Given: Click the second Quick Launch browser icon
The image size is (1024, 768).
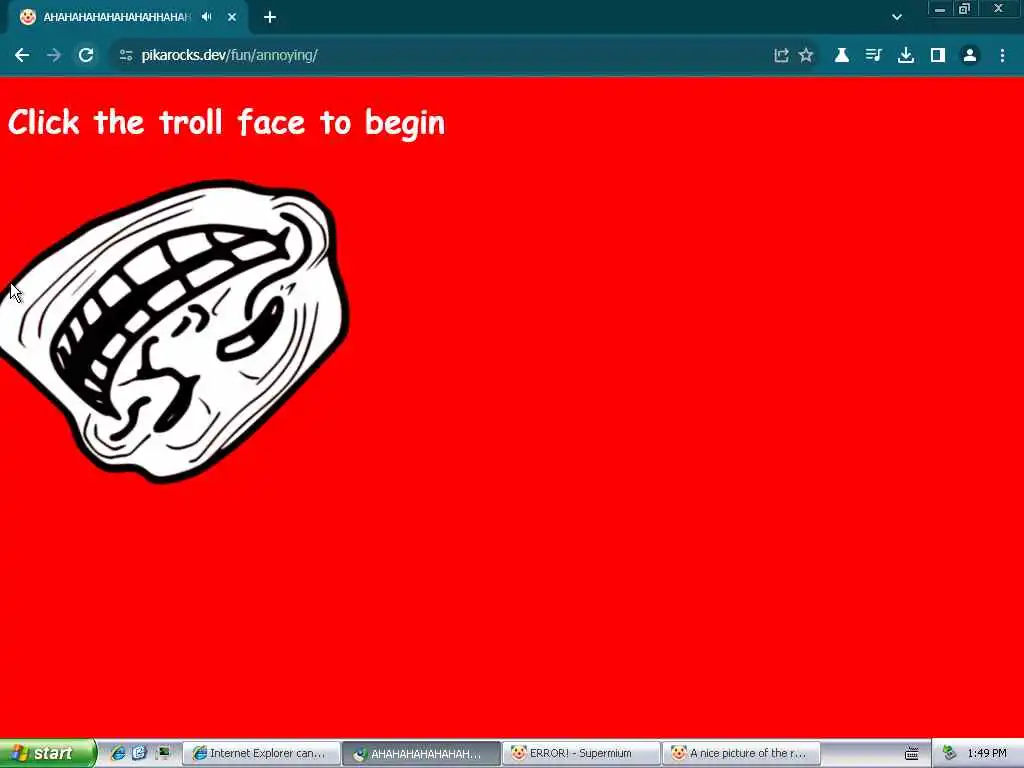Looking at the screenshot, I should click(x=139, y=753).
